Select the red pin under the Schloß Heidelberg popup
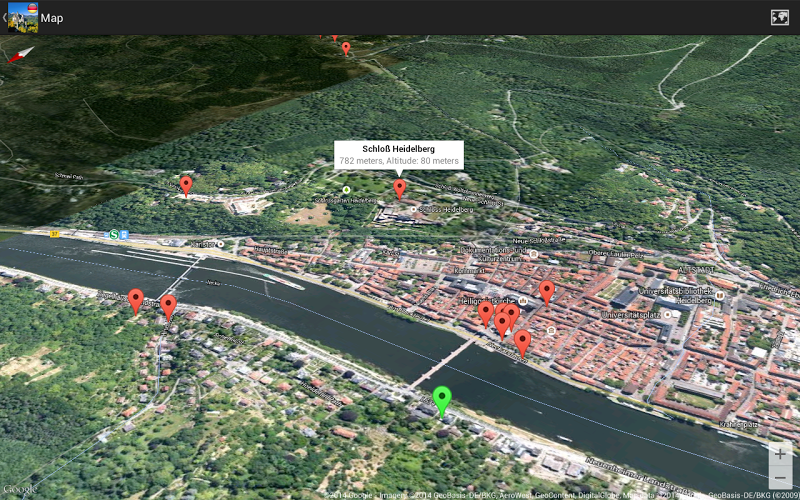Image resolution: width=800 pixels, height=500 pixels. click(399, 189)
